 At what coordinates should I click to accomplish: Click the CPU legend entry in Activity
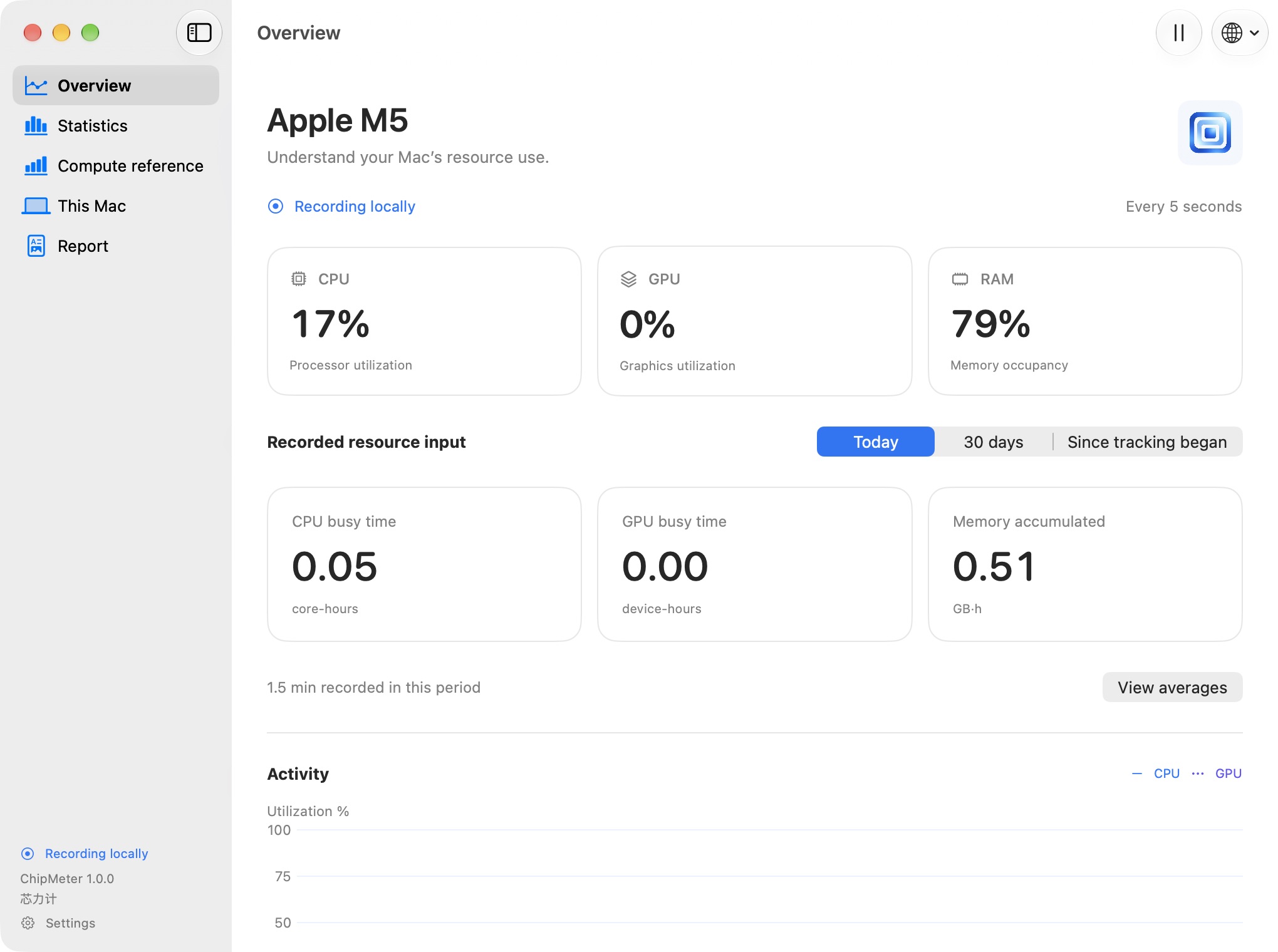pos(1156,773)
